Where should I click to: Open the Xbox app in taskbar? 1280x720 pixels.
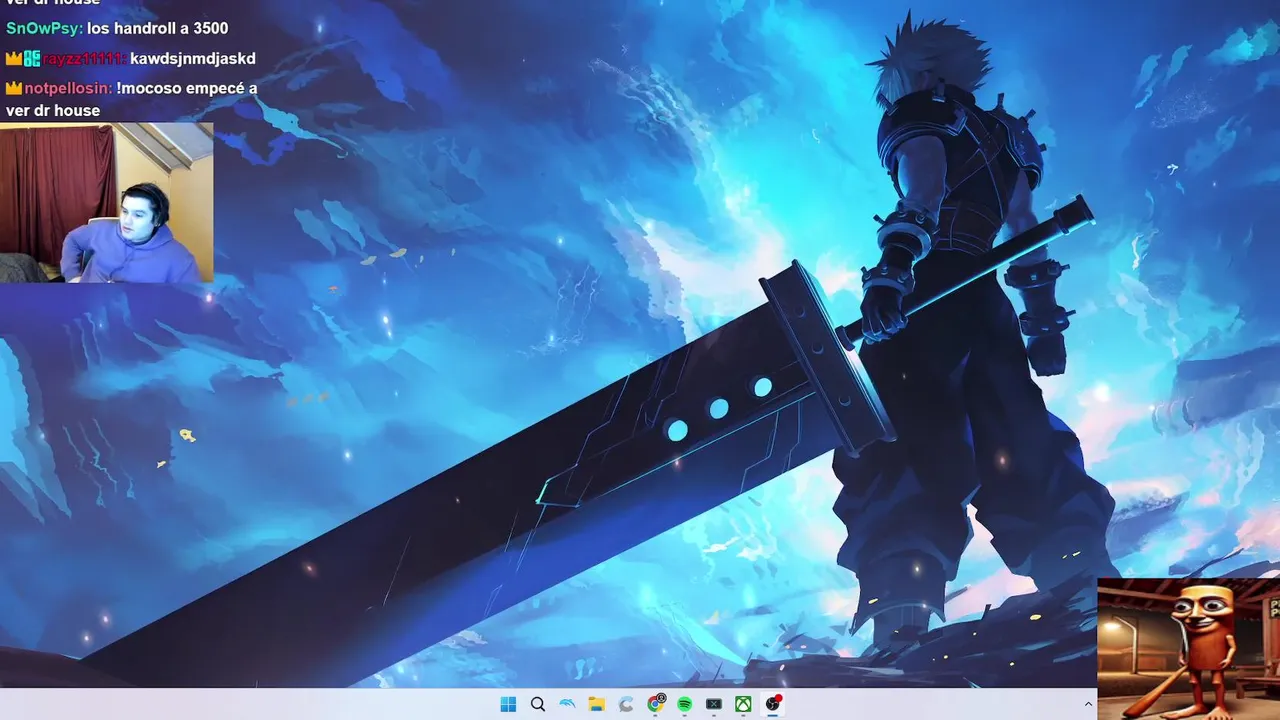pyautogui.click(x=744, y=704)
